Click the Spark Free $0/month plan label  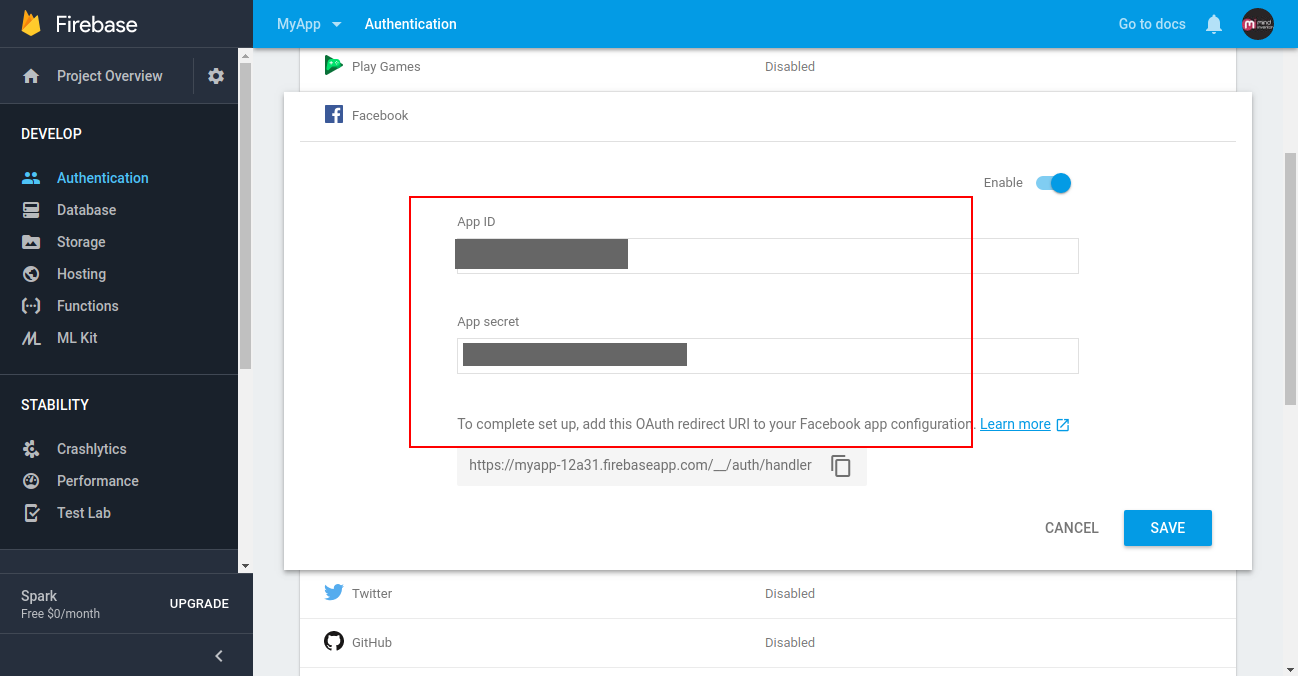[x=60, y=604]
